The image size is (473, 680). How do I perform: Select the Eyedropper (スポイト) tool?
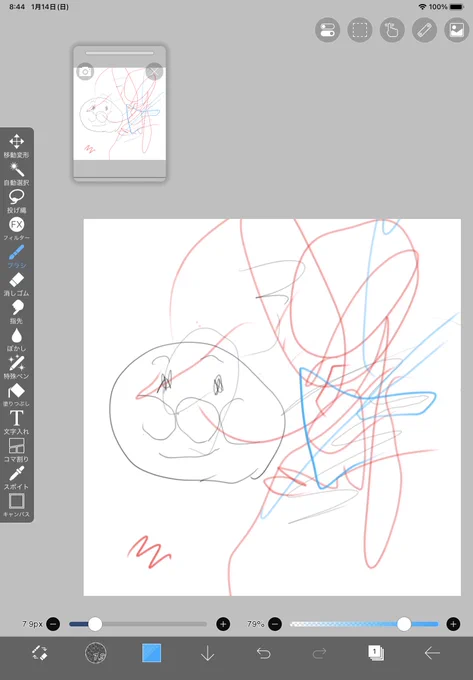coord(16,477)
